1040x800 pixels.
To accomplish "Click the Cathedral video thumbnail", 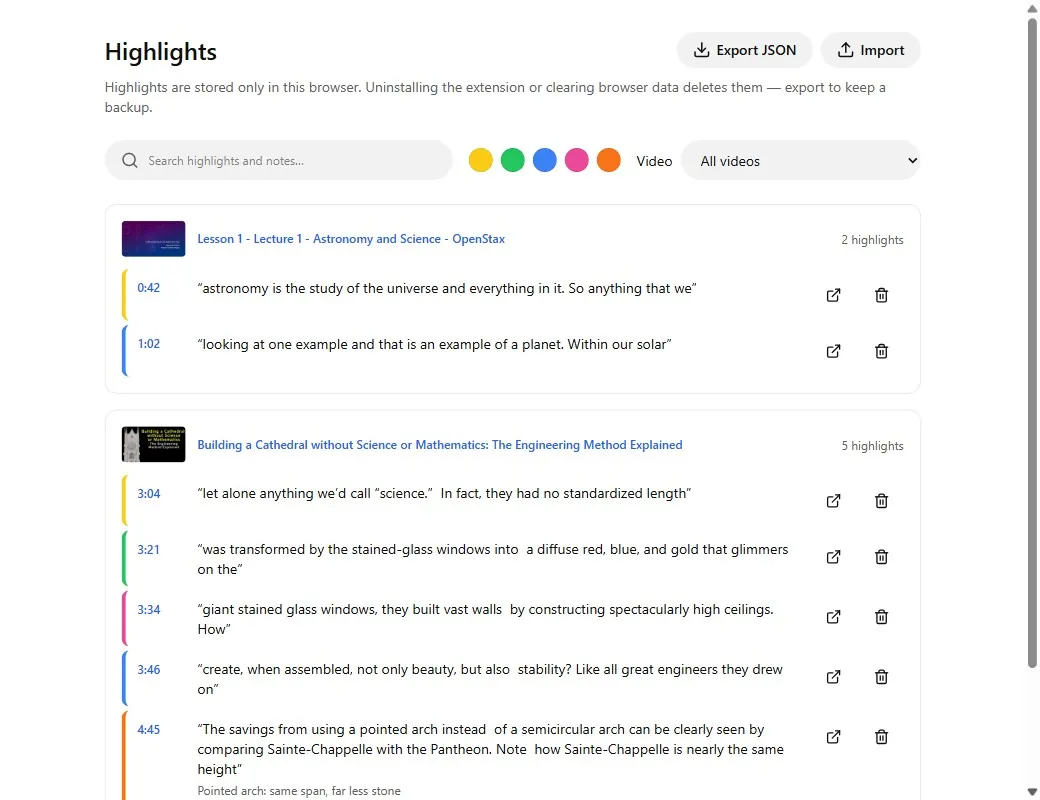I will pyautogui.click(x=153, y=444).
